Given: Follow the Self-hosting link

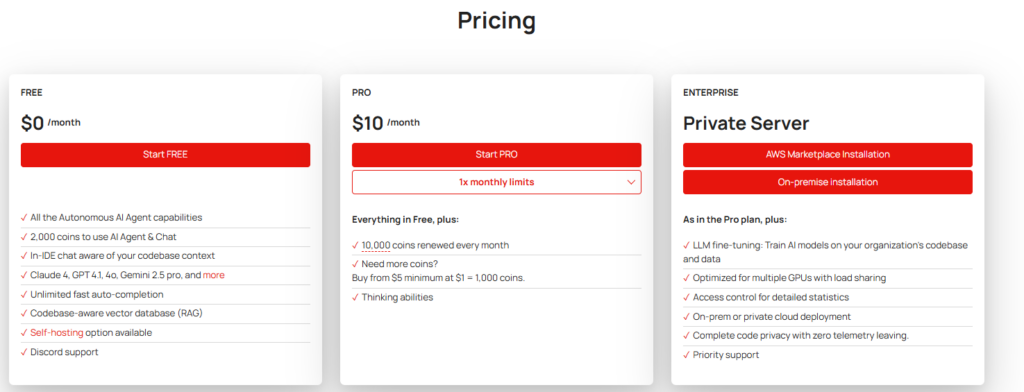Looking at the screenshot, I should [57, 333].
